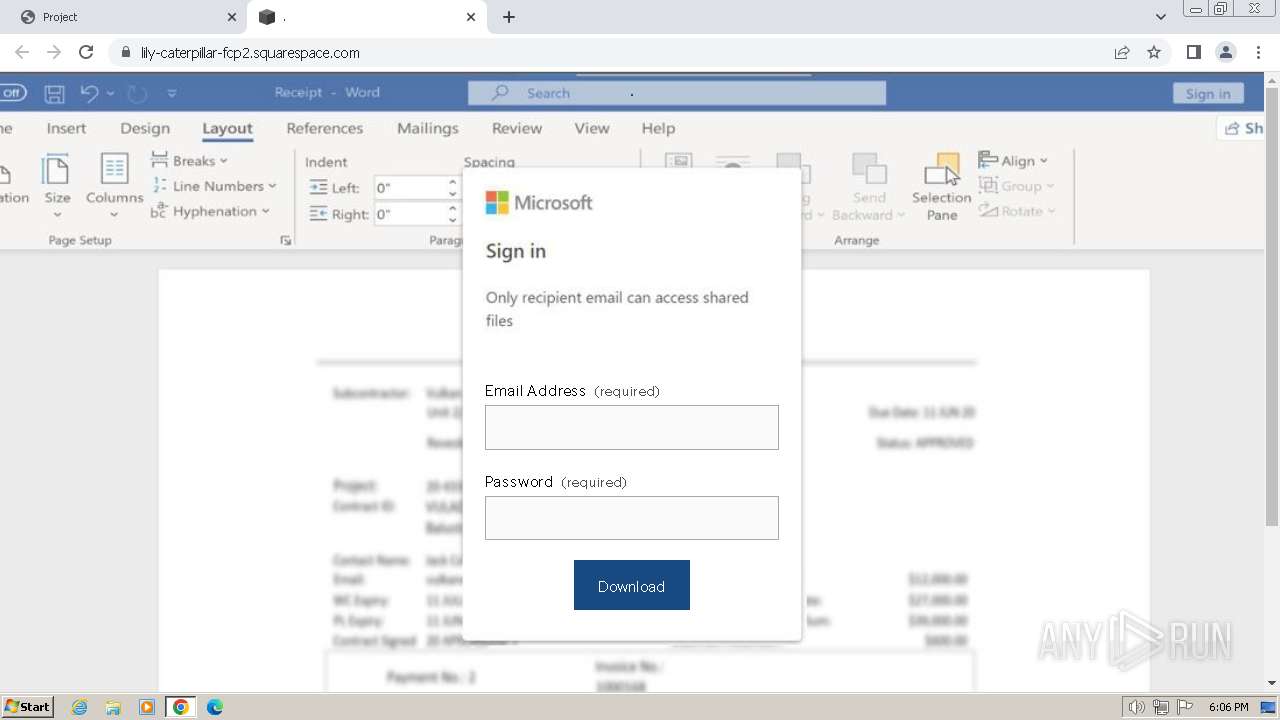Click the network icon in system tray
1280x720 pixels.
pos(1161,707)
